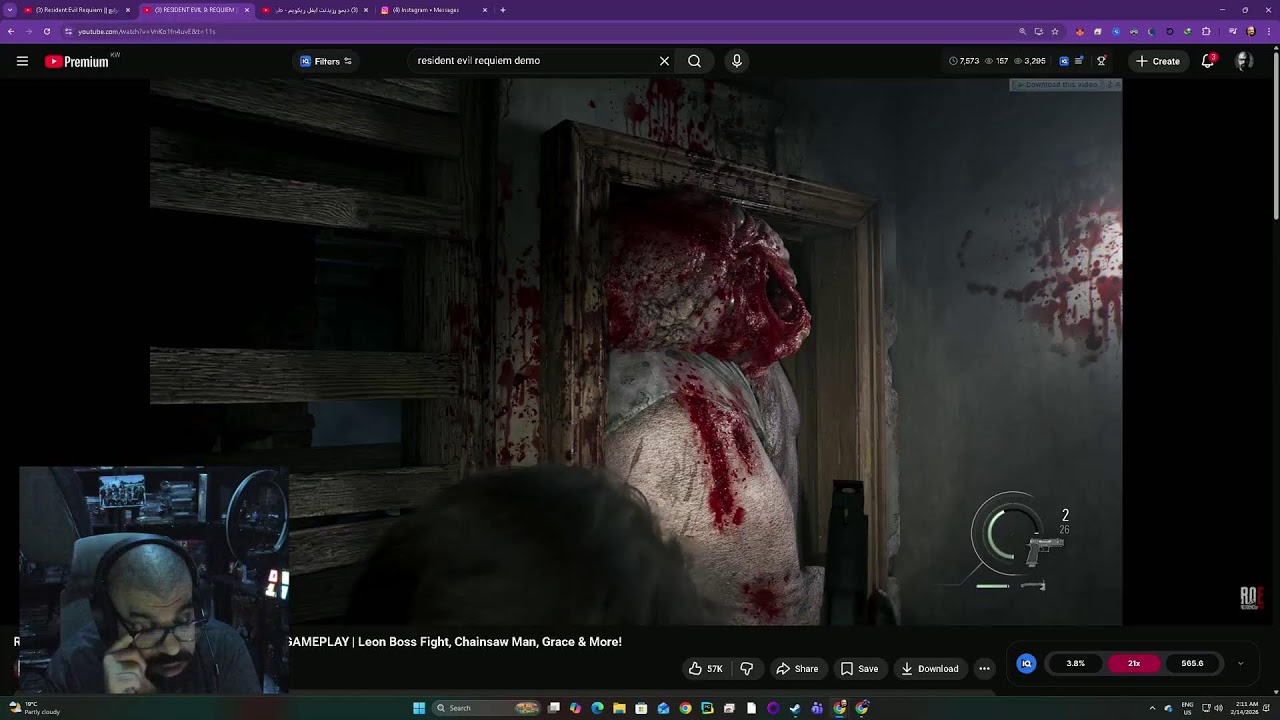Image resolution: width=1280 pixels, height=720 pixels.
Task: Download the video
Action: 930,669
